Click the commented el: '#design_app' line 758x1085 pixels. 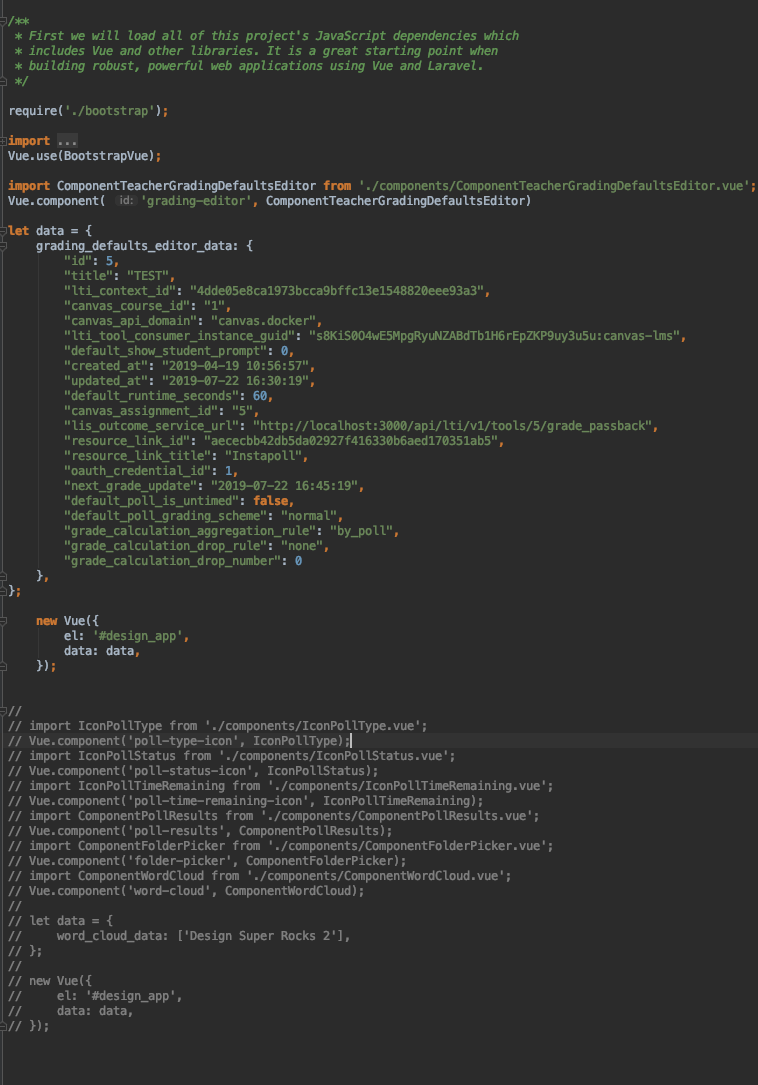(x=95, y=996)
